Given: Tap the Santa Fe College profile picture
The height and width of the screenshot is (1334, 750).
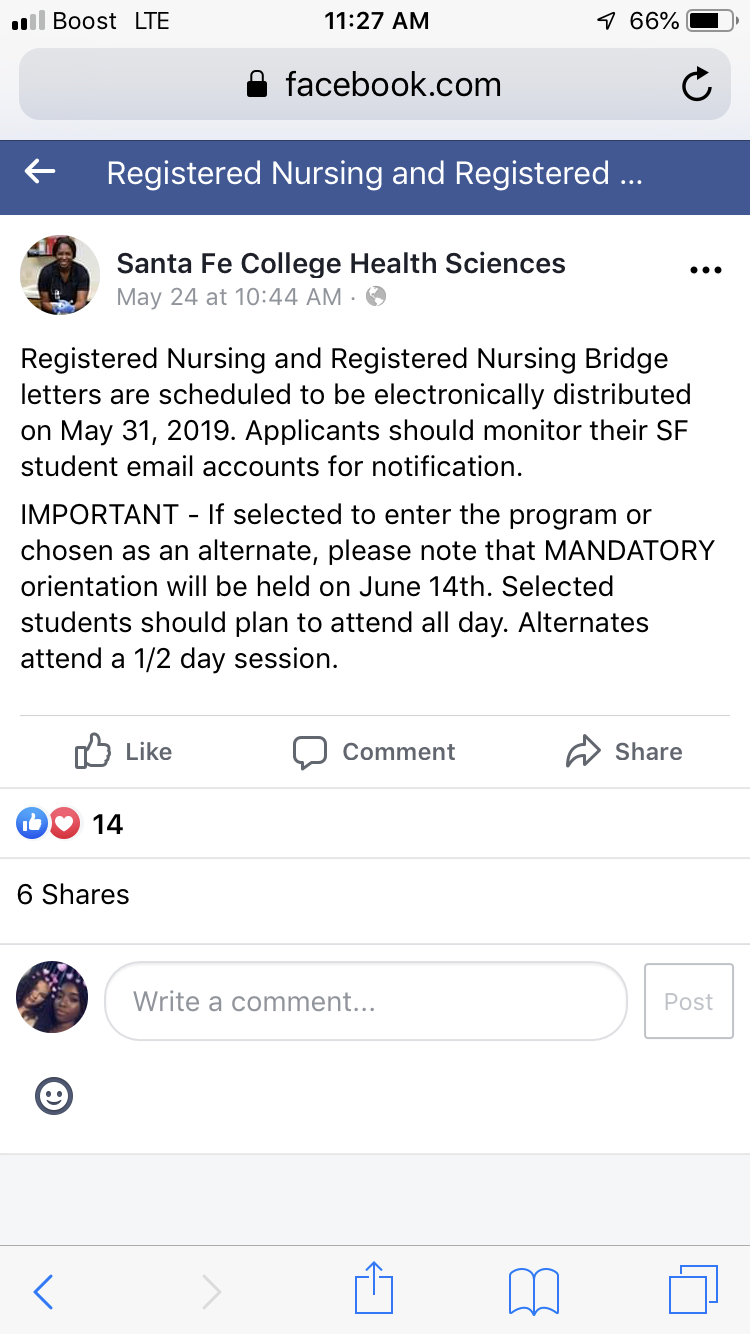Looking at the screenshot, I should [60, 275].
